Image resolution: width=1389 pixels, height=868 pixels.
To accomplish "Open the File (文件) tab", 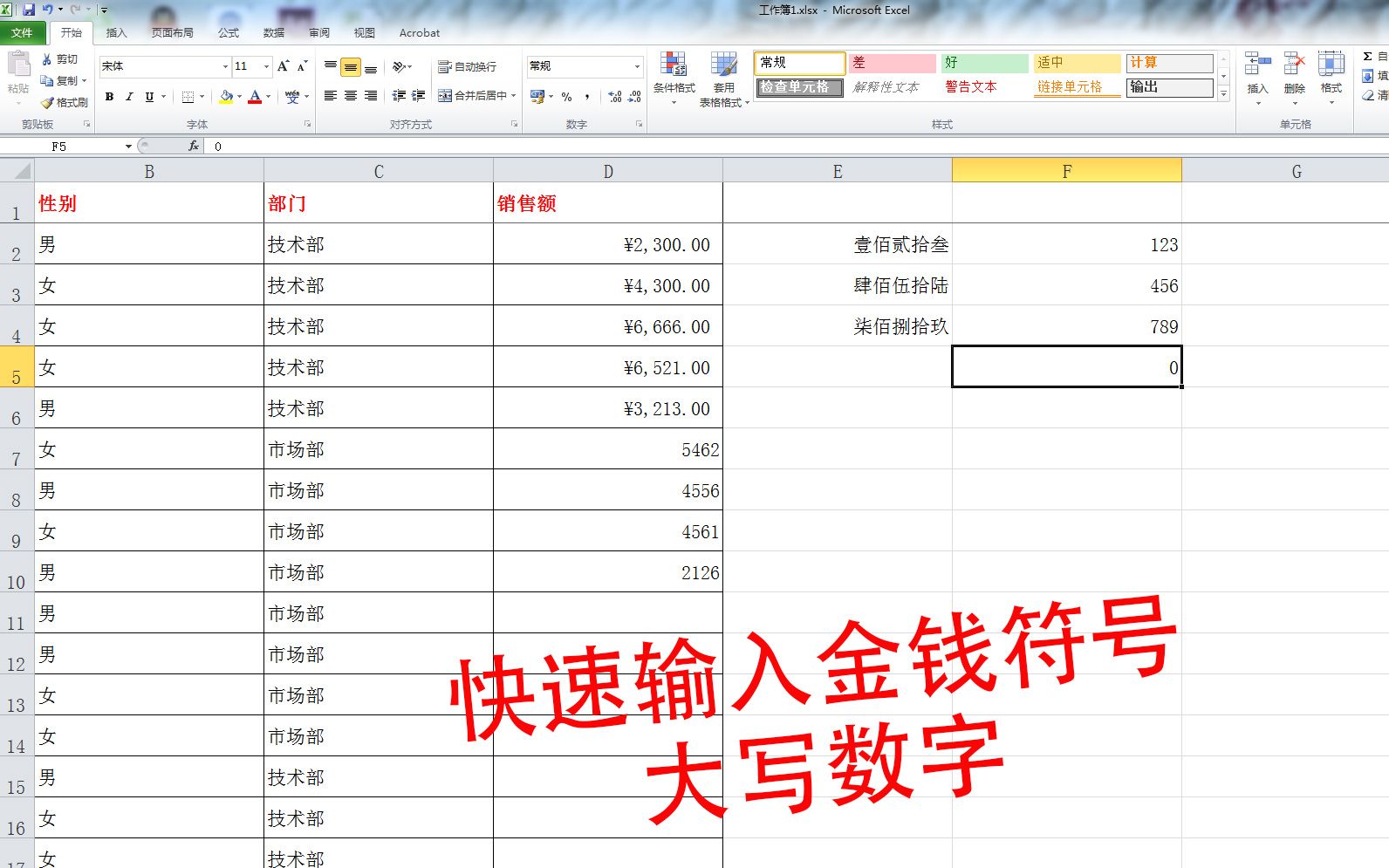I will (x=24, y=33).
